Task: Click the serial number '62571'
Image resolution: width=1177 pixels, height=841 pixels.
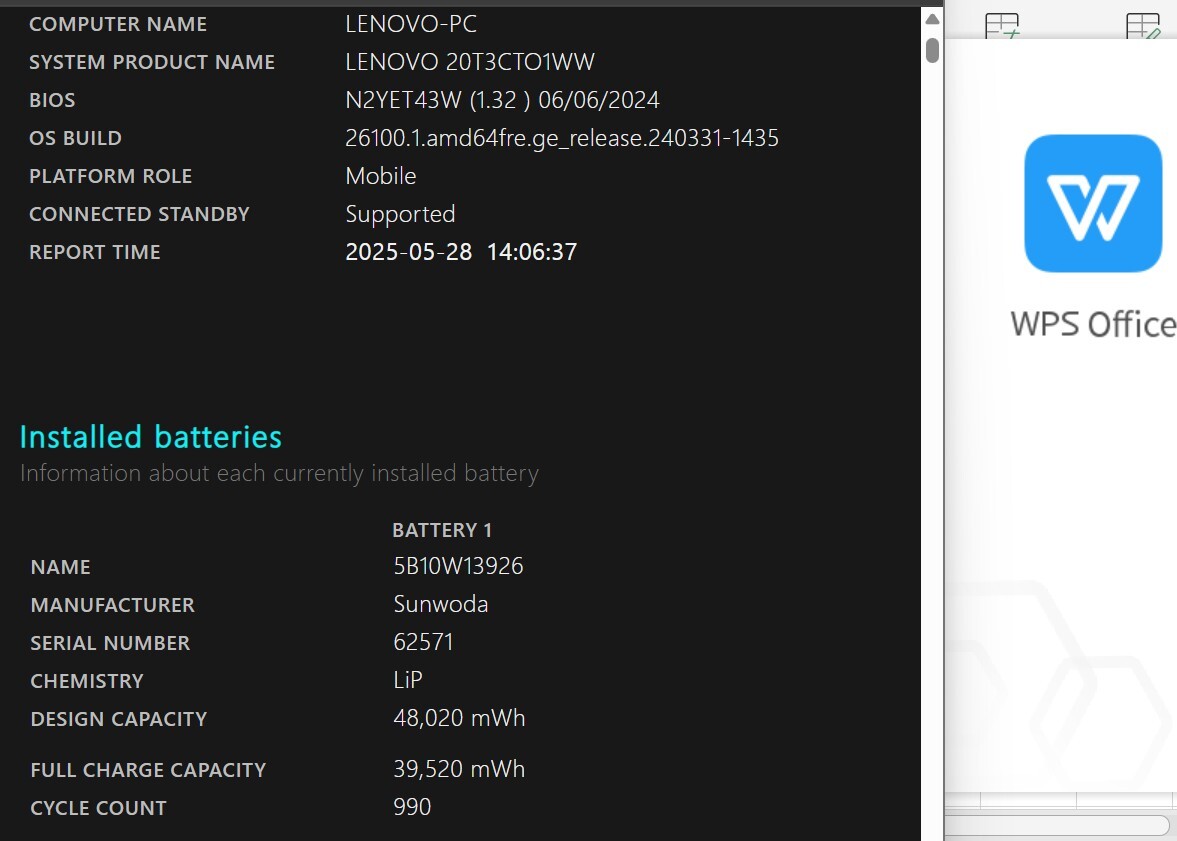Action: tap(423, 642)
